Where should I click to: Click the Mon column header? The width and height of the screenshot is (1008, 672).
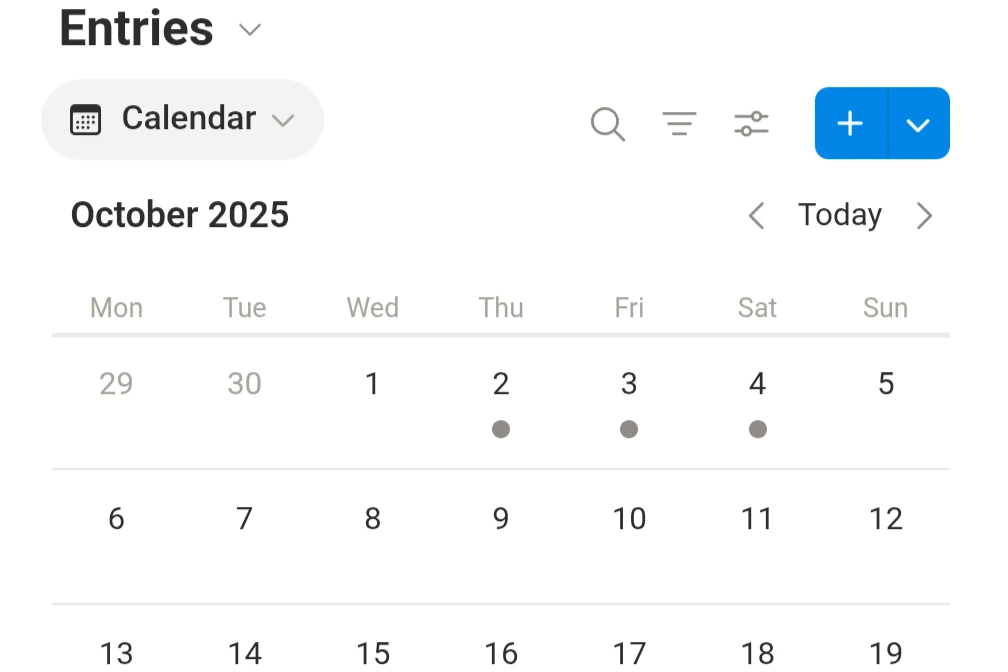pos(116,308)
